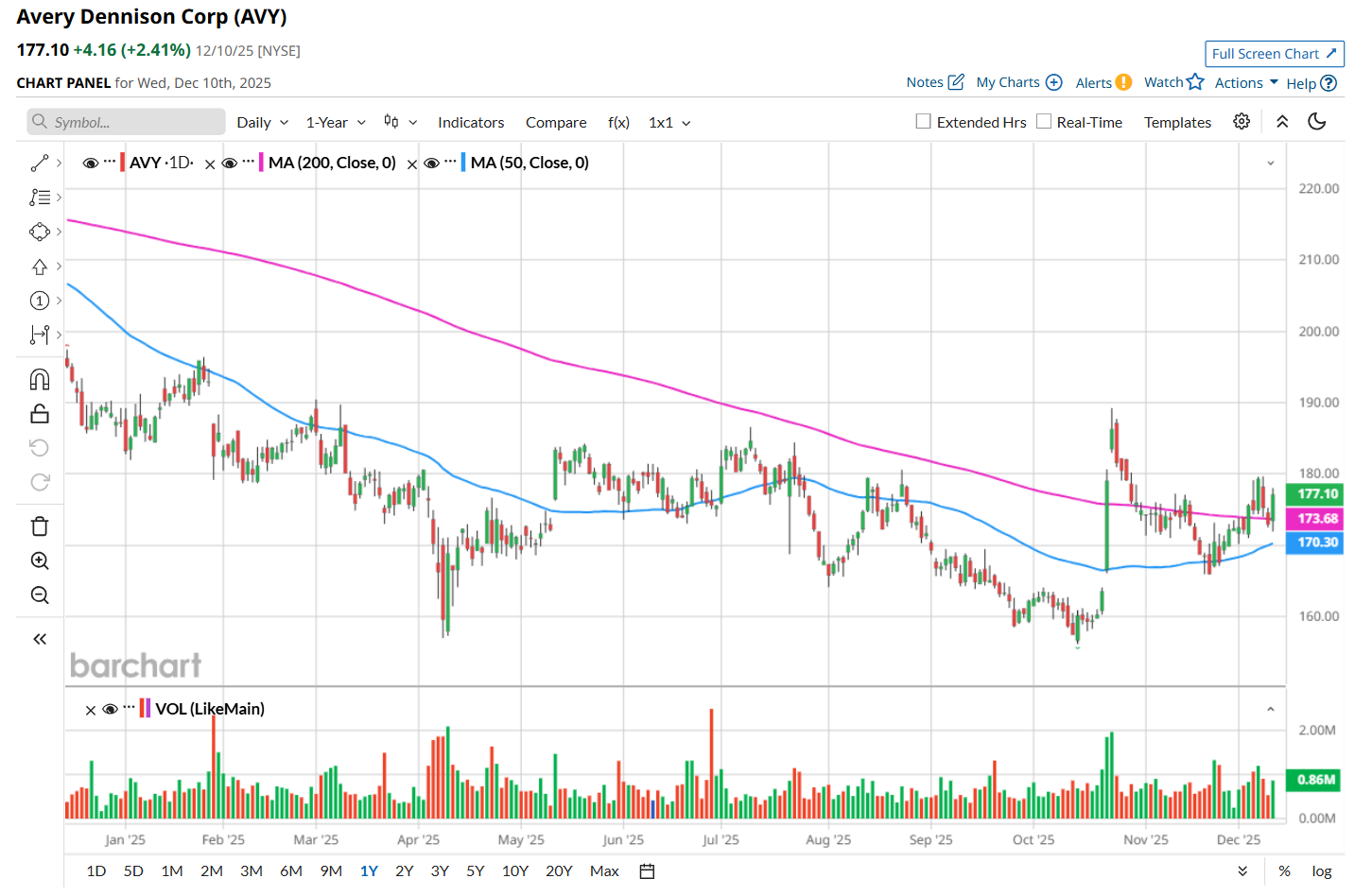Viewport: 1372px width, 896px height.
Task: Add chart to My Charts
Action: click(x=1019, y=82)
